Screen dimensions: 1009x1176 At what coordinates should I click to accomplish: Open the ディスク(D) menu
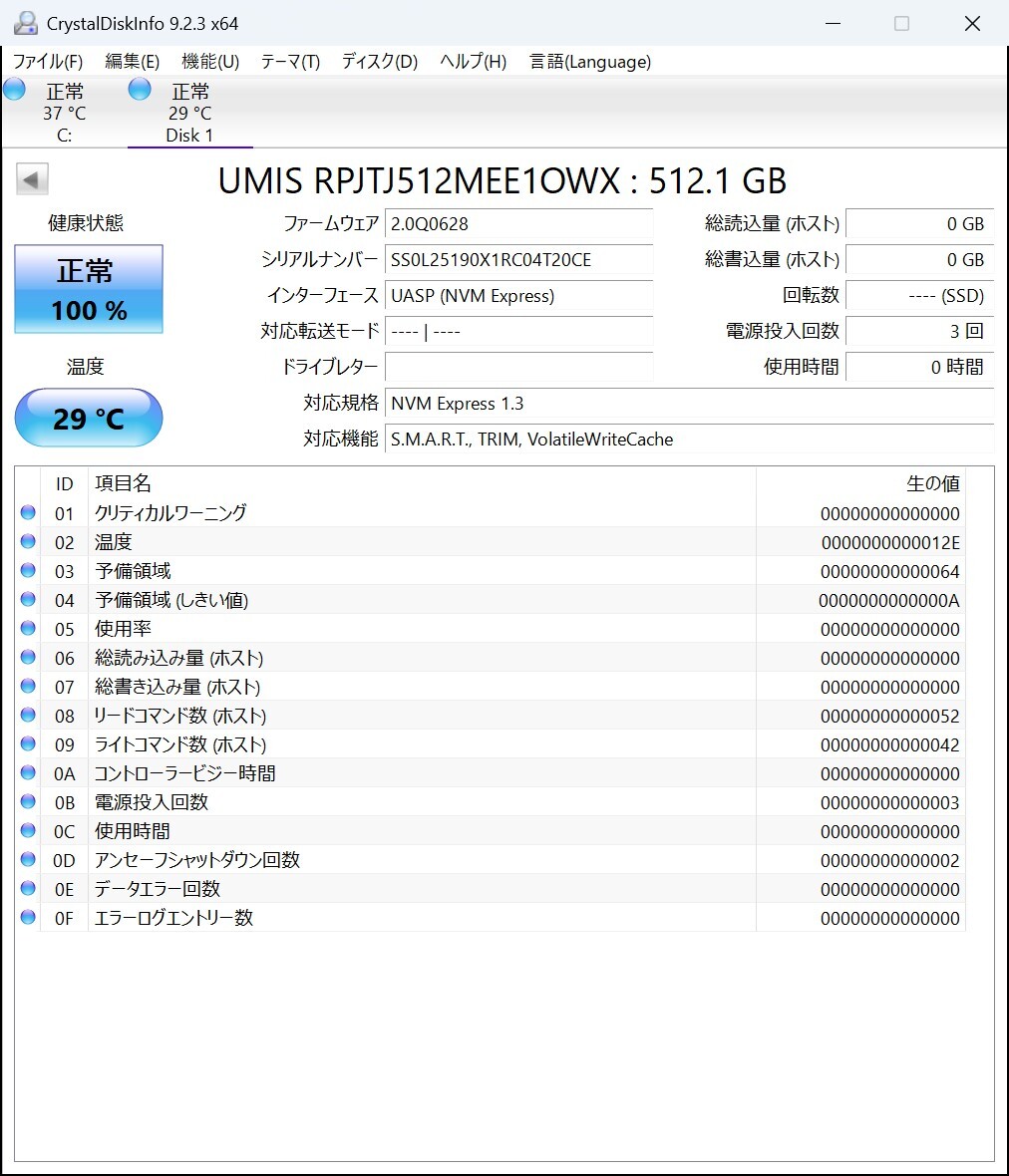coord(377,61)
